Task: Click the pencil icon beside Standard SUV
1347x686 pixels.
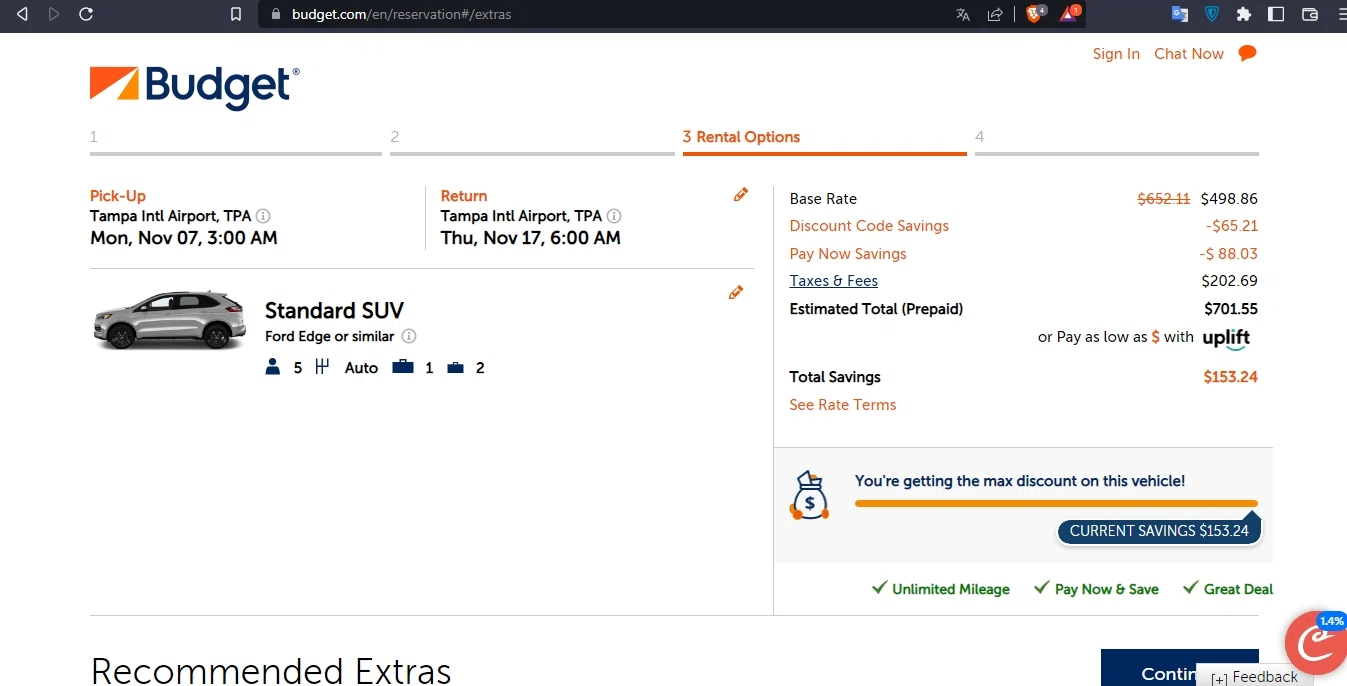Action: coord(736,293)
